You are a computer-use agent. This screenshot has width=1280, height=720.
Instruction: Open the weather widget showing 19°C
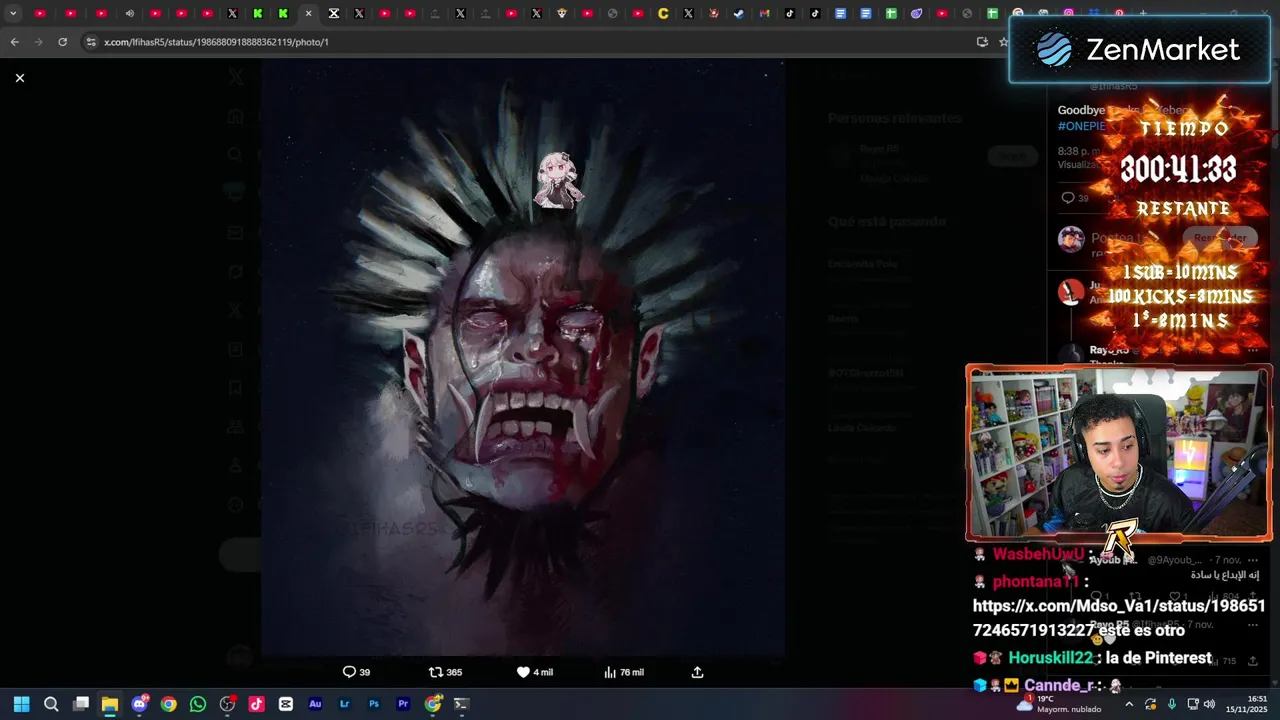(1061, 704)
